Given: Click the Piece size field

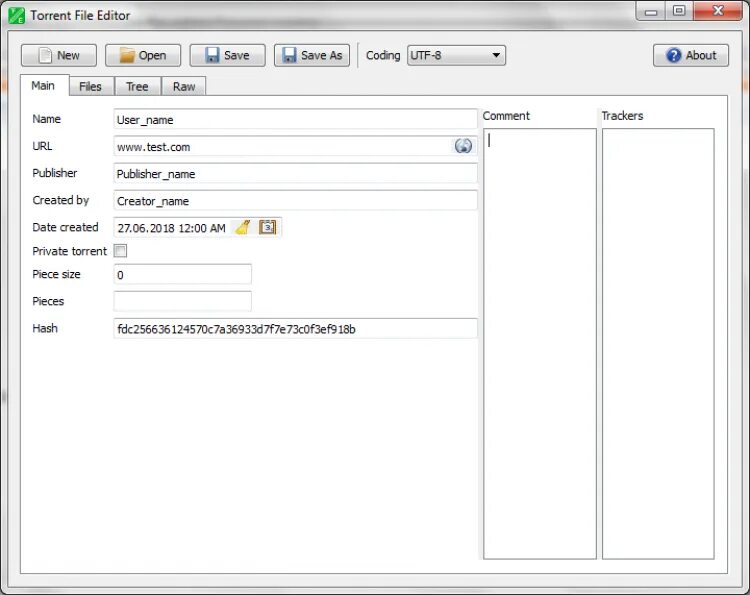Looking at the screenshot, I should 182,275.
